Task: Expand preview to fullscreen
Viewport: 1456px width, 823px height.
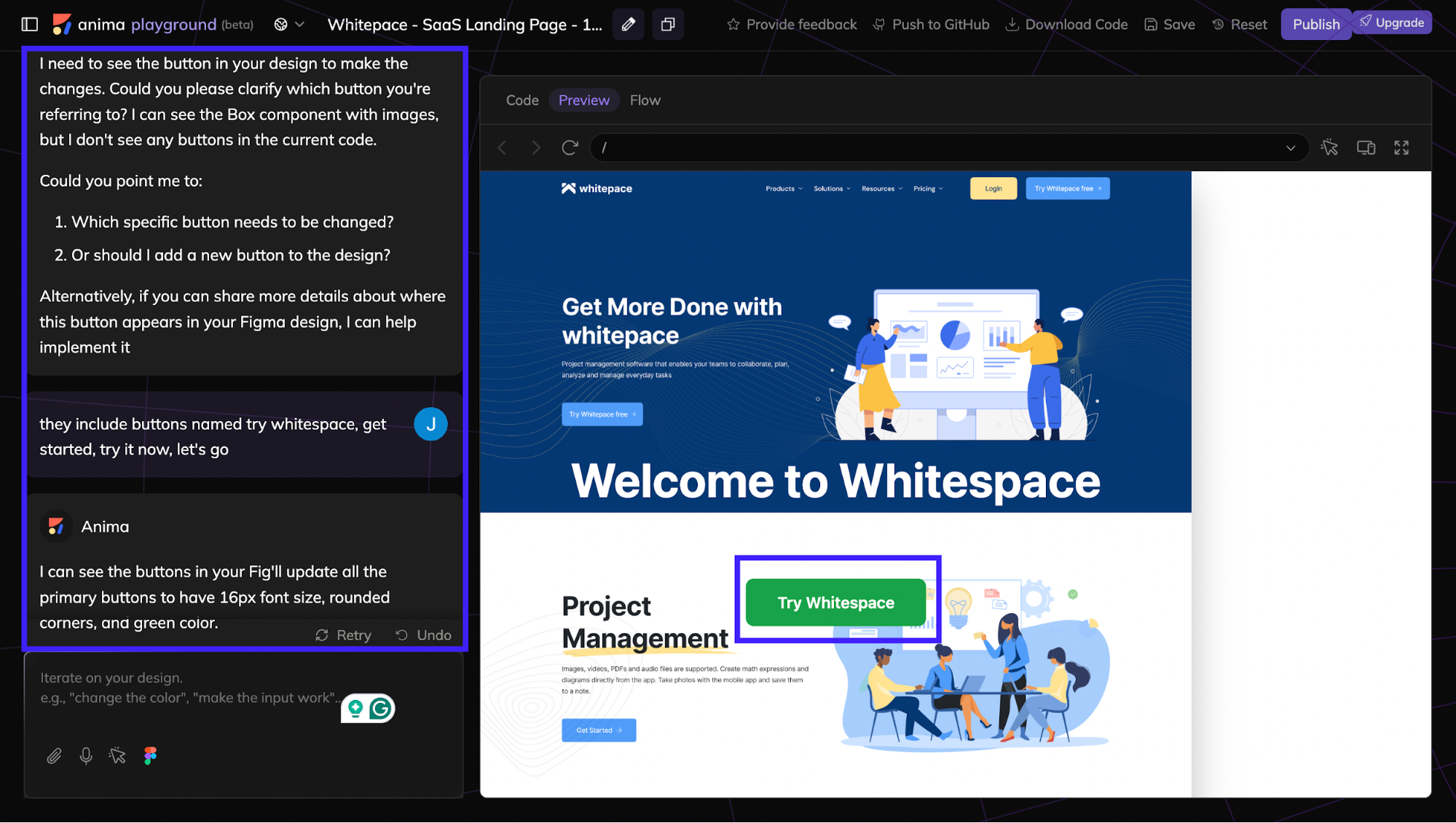Action: [1401, 148]
